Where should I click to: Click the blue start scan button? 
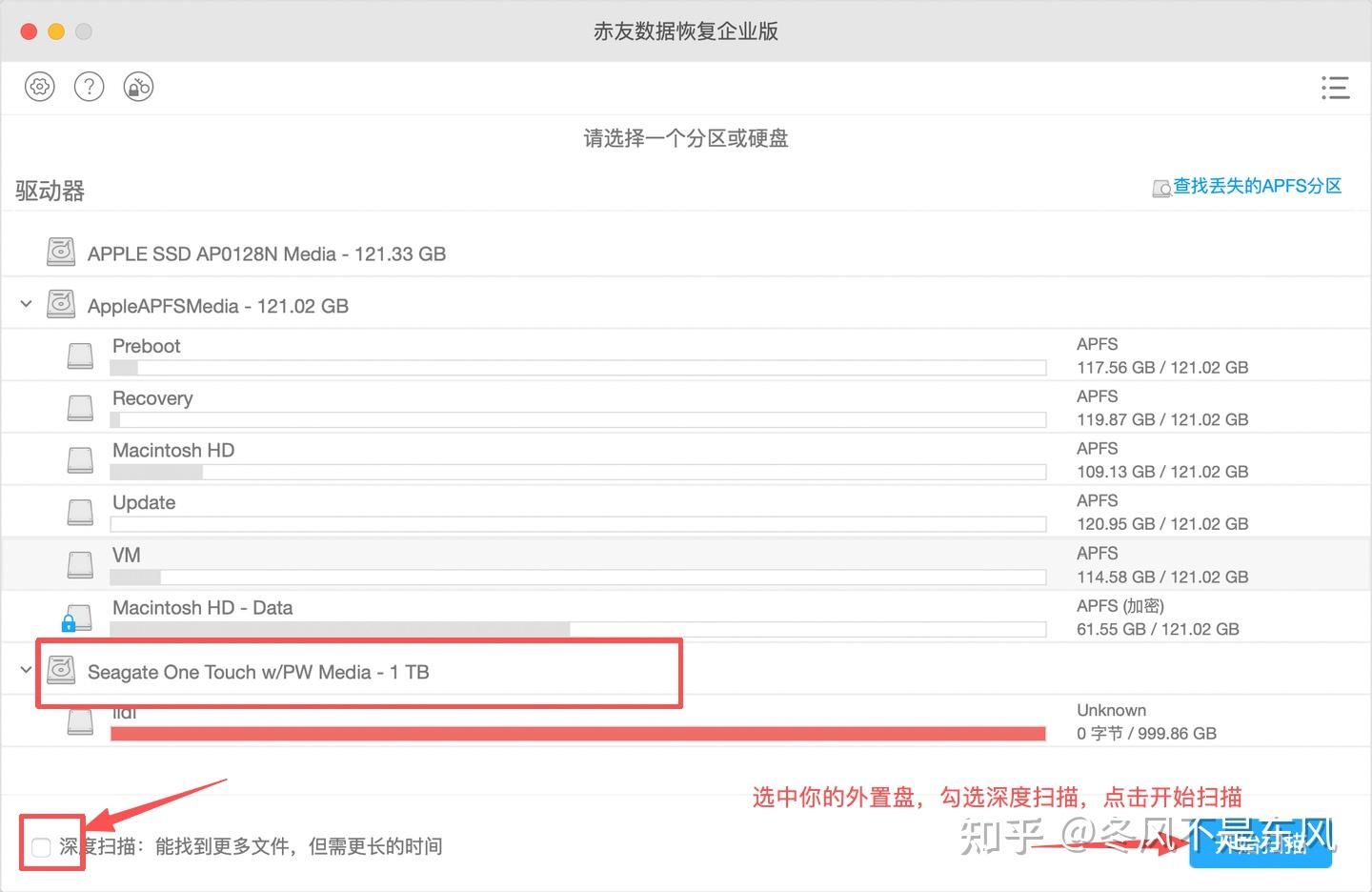coord(1260,843)
